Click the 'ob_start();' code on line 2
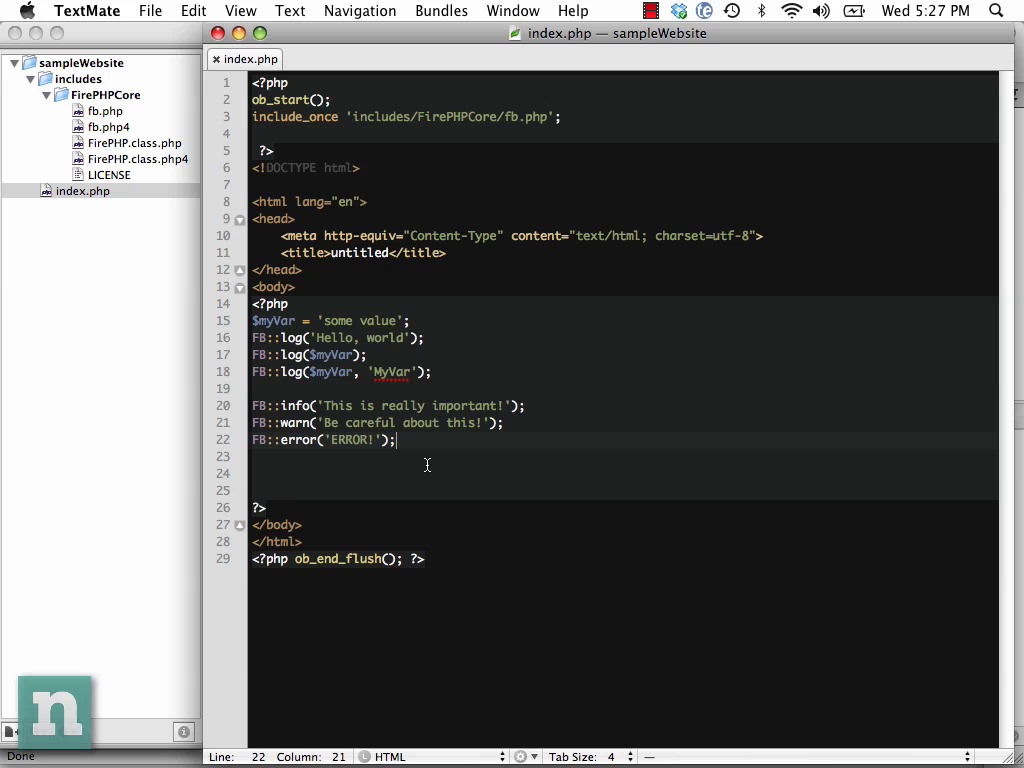 pyautogui.click(x=291, y=100)
